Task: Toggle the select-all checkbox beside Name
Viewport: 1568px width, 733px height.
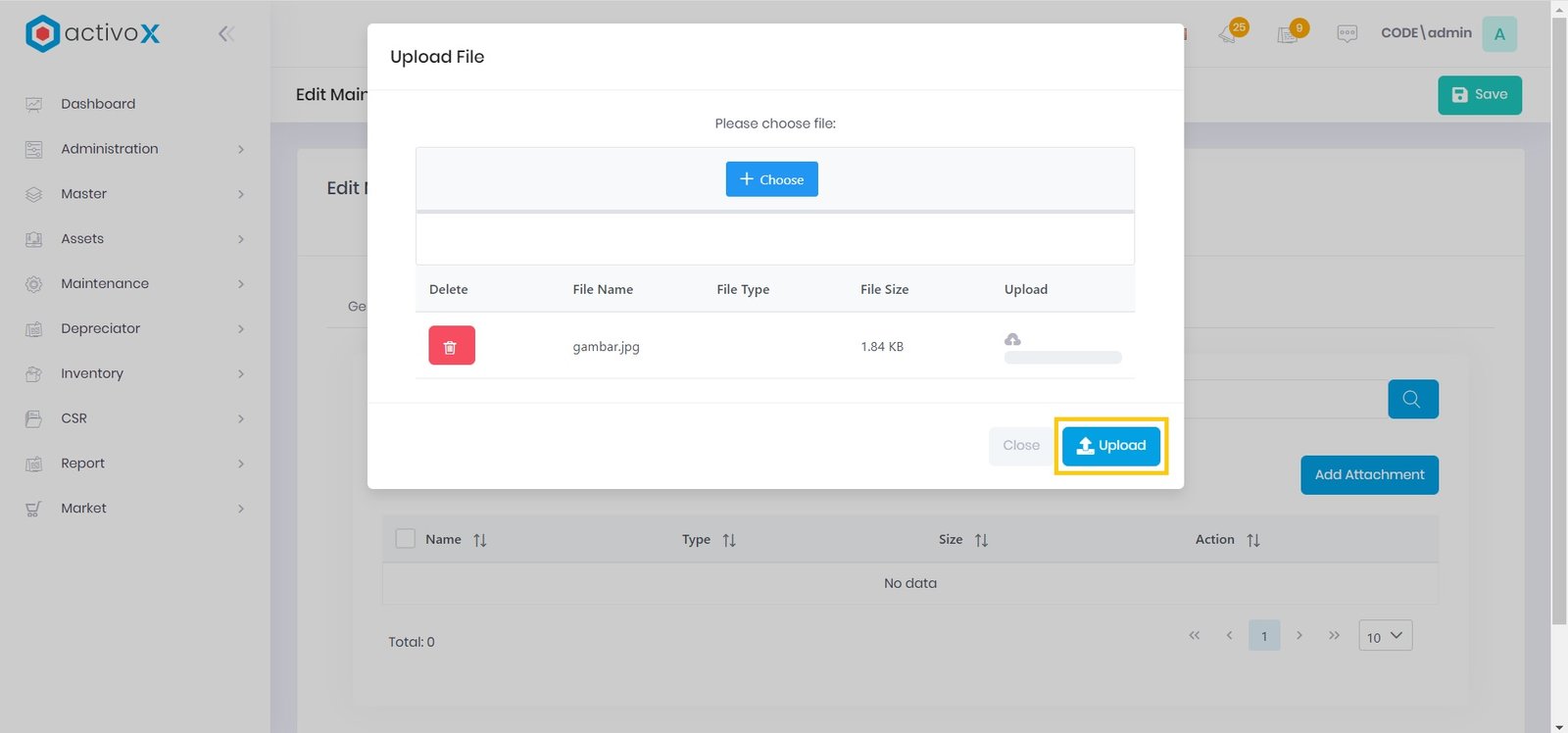Action: pyautogui.click(x=406, y=539)
